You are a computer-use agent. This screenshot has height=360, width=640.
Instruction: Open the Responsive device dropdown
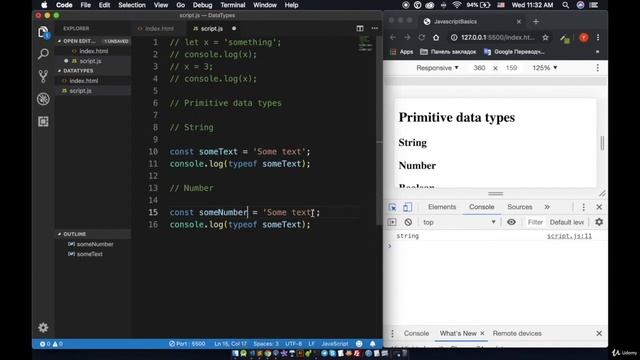click(437, 68)
